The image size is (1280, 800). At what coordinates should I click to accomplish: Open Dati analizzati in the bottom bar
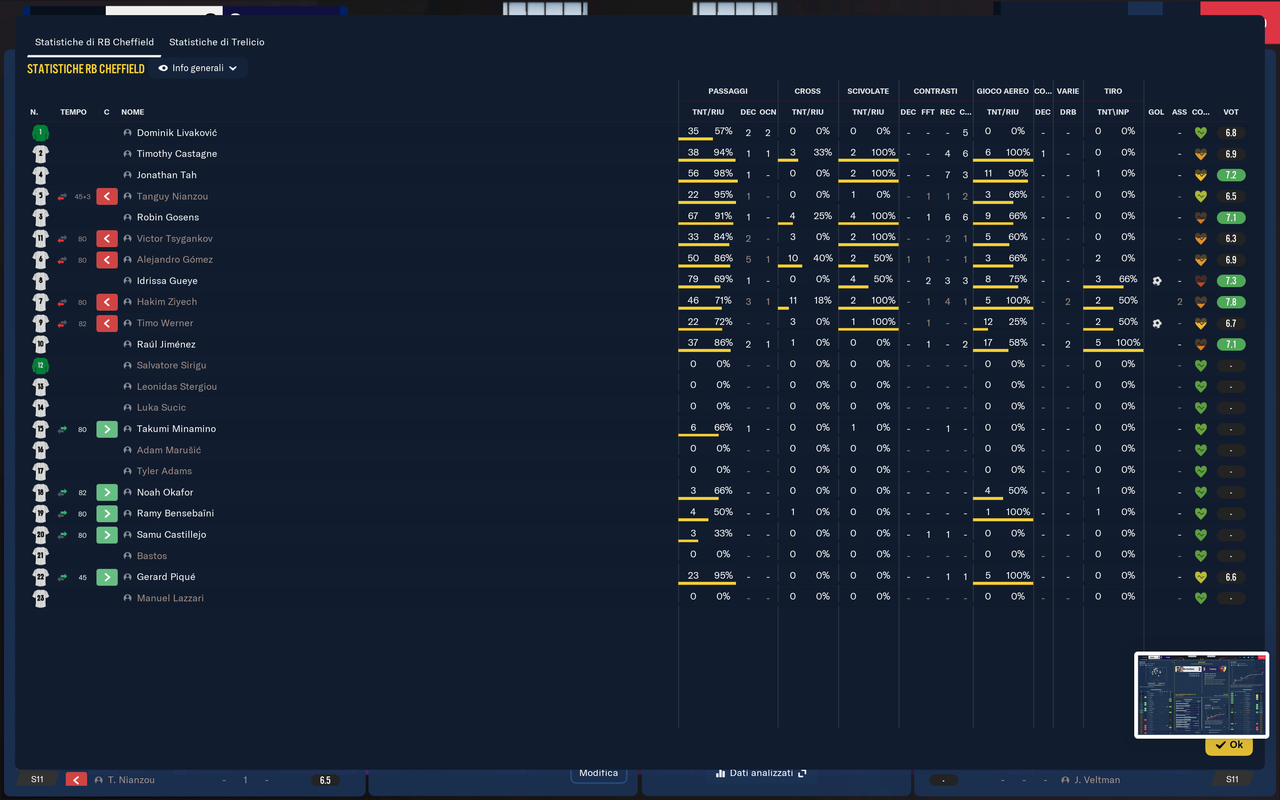click(761, 773)
